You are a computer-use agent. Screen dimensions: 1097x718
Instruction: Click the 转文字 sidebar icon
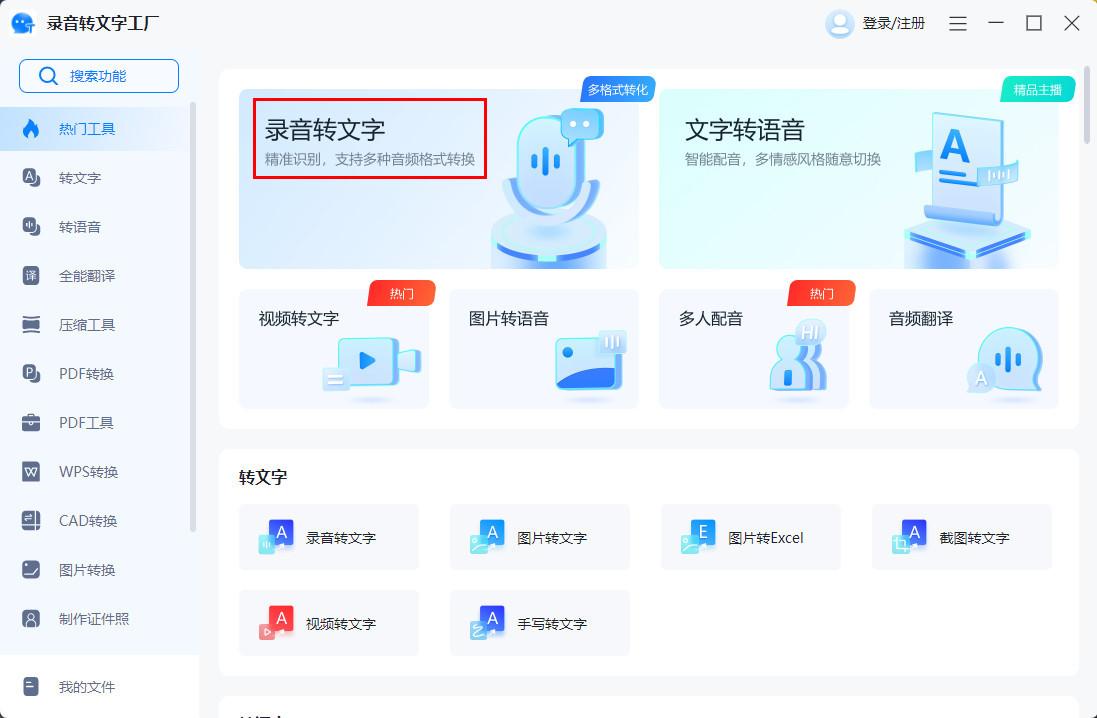coord(31,178)
